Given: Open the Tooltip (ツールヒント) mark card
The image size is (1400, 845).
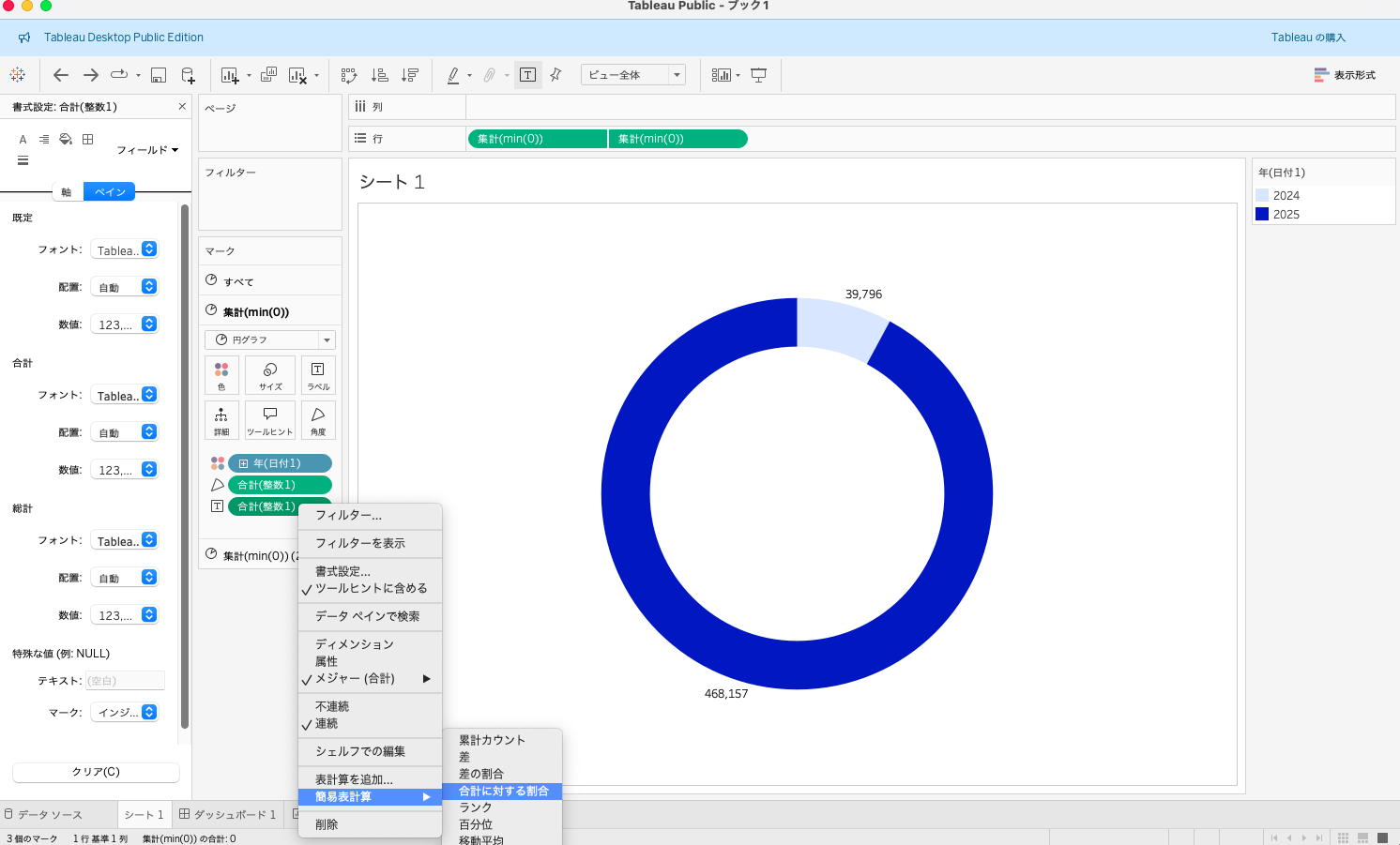Looking at the screenshot, I should [270, 420].
